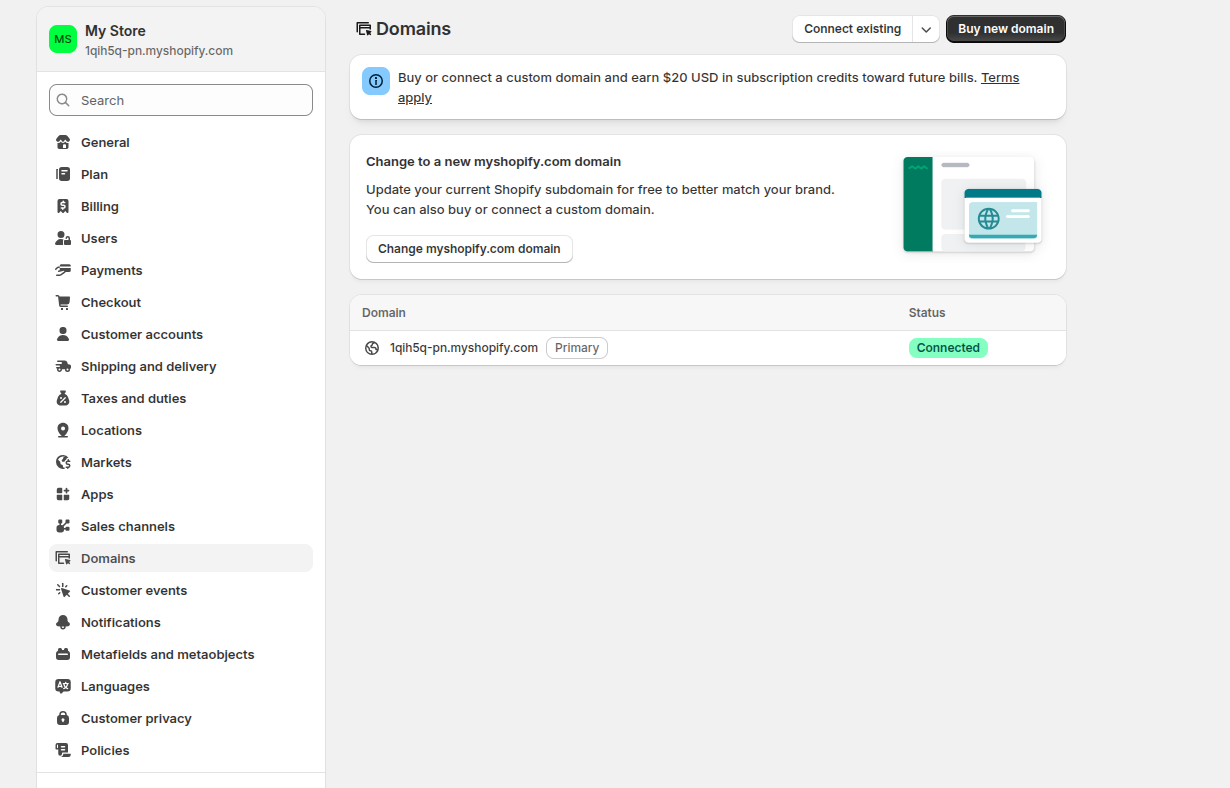Select Shipping and delivery menu item
Viewport: 1230px width, 788px height.
[x=181, y=366]
